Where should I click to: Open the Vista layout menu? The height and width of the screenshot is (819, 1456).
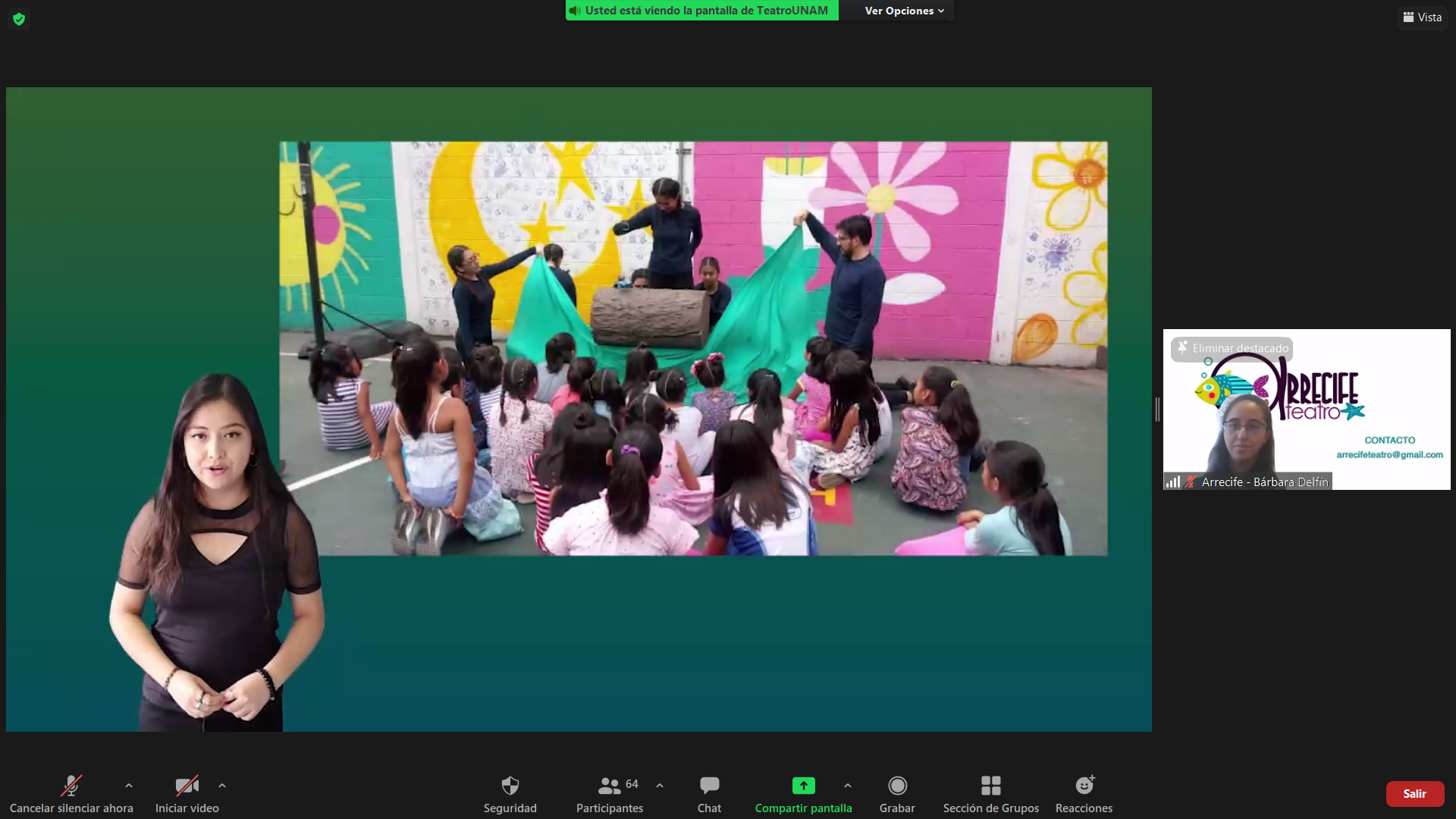(1422, 17)
